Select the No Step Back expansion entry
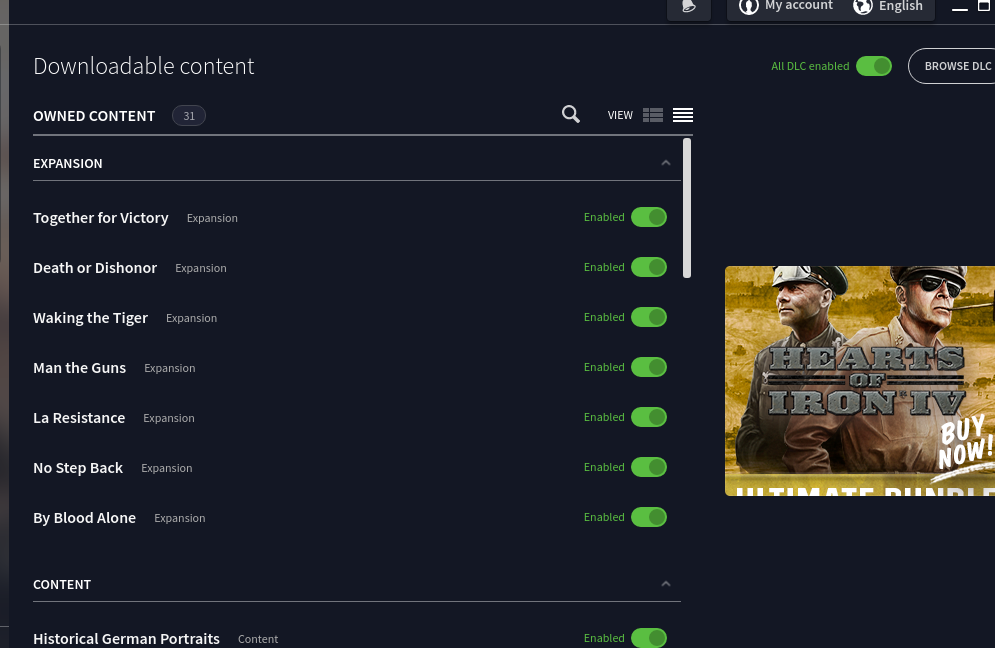 point(78,468)
